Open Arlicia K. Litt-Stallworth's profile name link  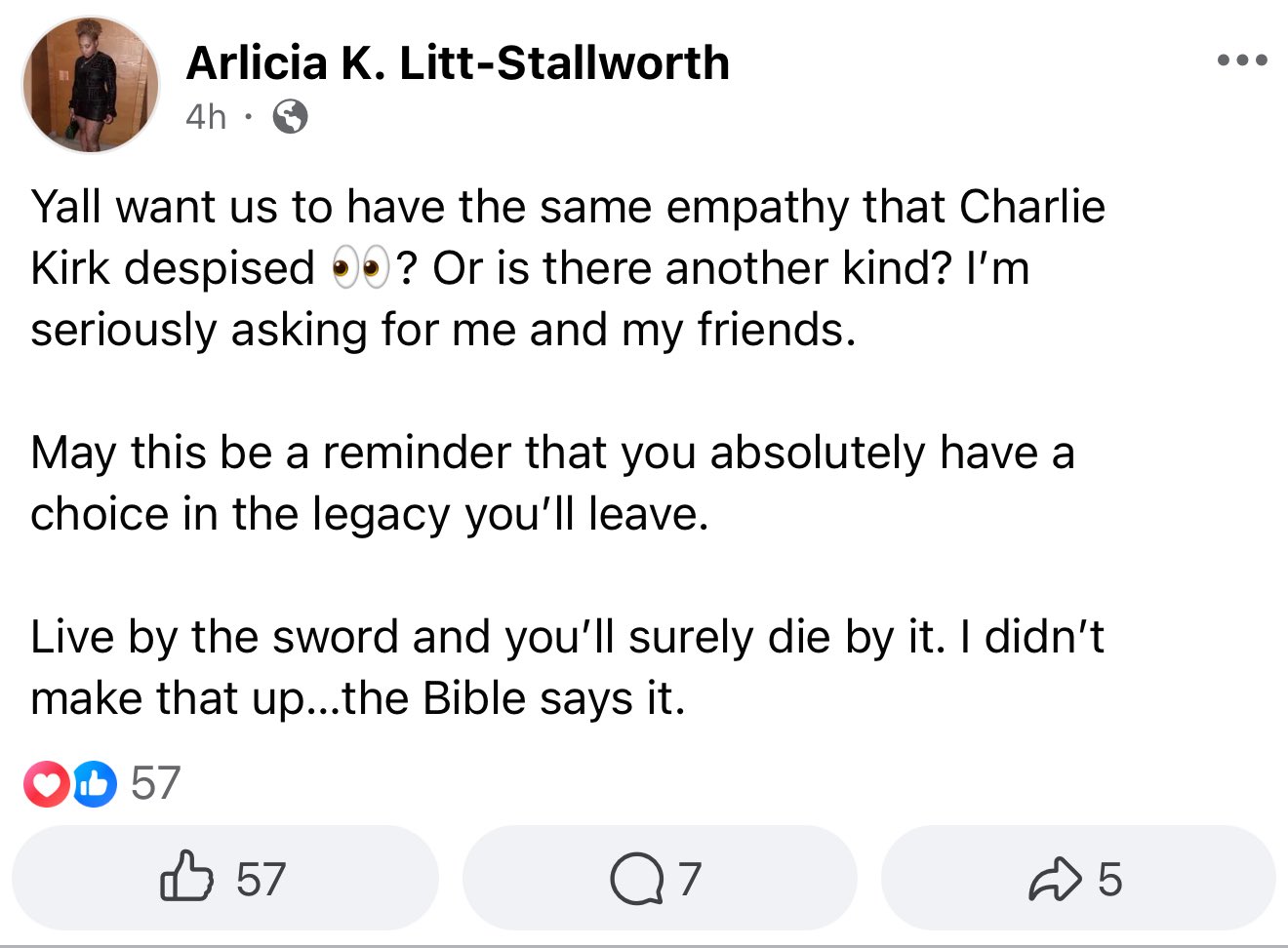tap(458, 62)
